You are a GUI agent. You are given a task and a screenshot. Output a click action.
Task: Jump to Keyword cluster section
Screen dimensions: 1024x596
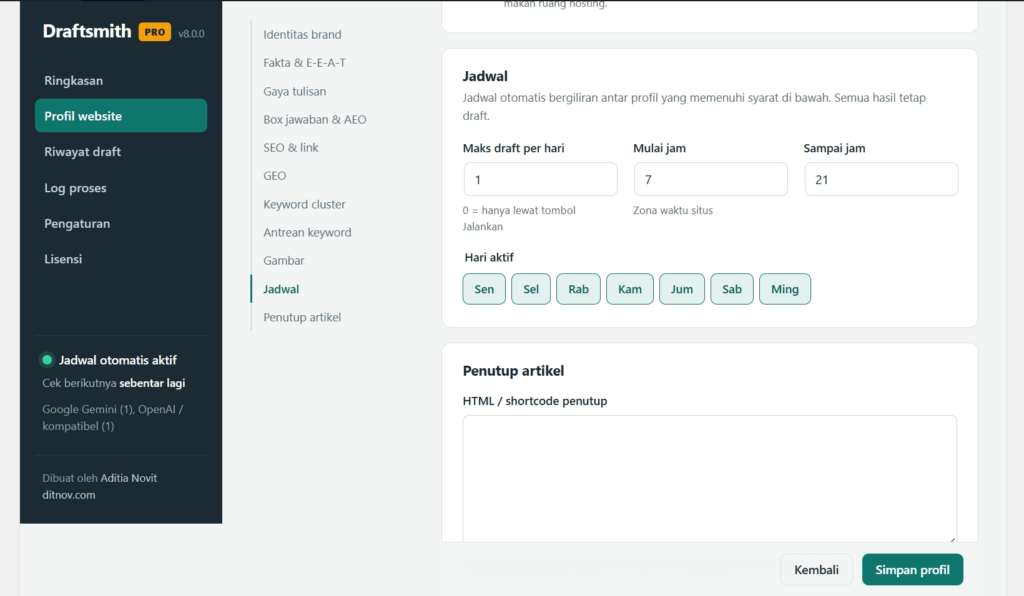304,204
